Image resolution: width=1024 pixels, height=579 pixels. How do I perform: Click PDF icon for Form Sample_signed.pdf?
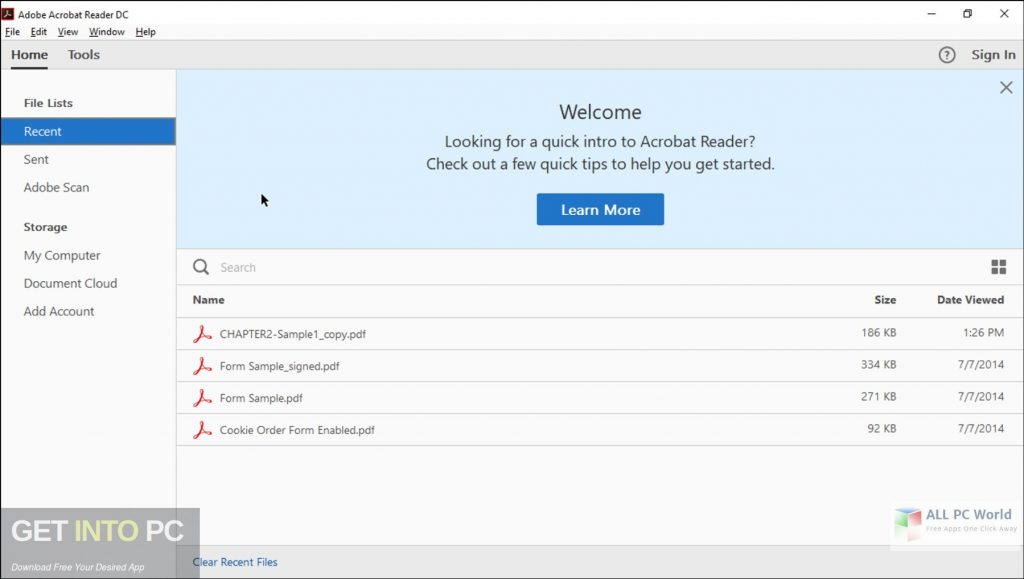[202, 366]
